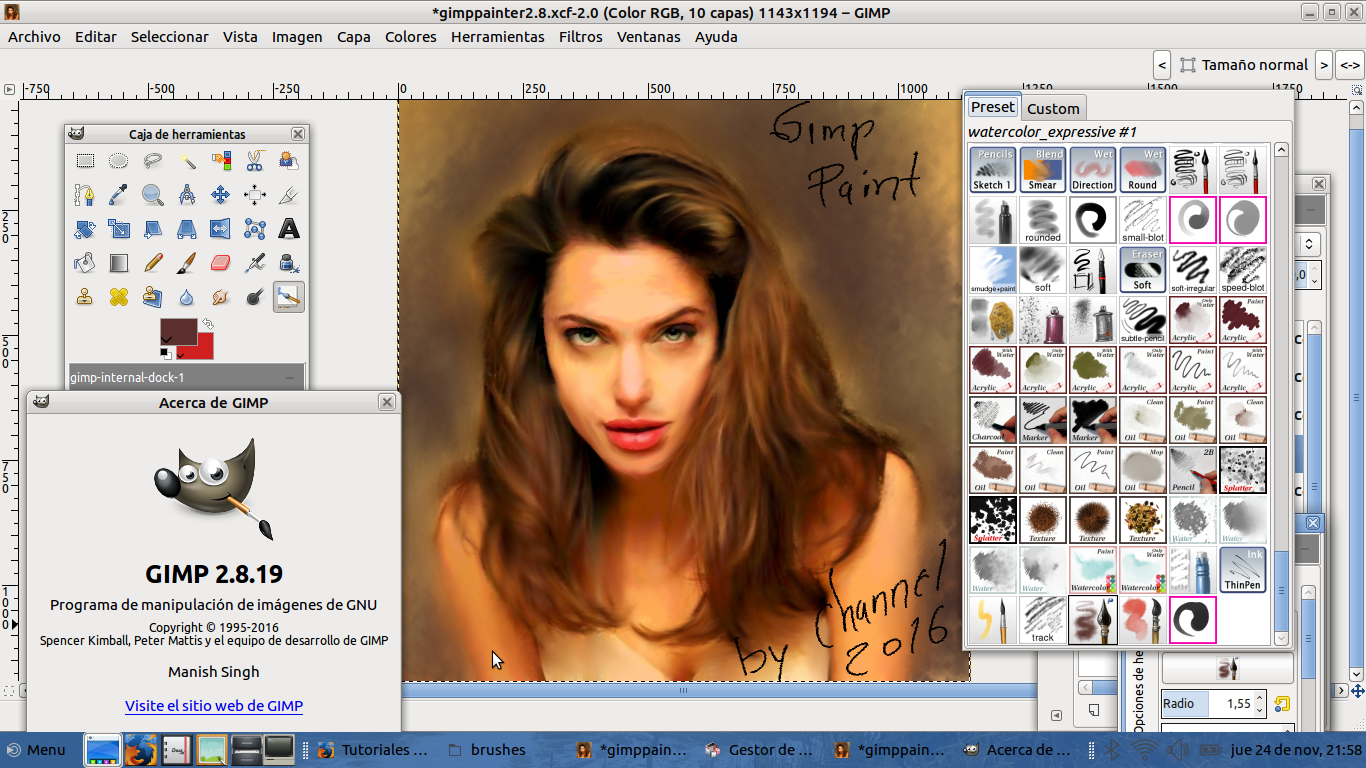This screenshot has width=1366, height=768.
Task: Select the Text tool in the toolbox
Action: (x=289, y=229)
